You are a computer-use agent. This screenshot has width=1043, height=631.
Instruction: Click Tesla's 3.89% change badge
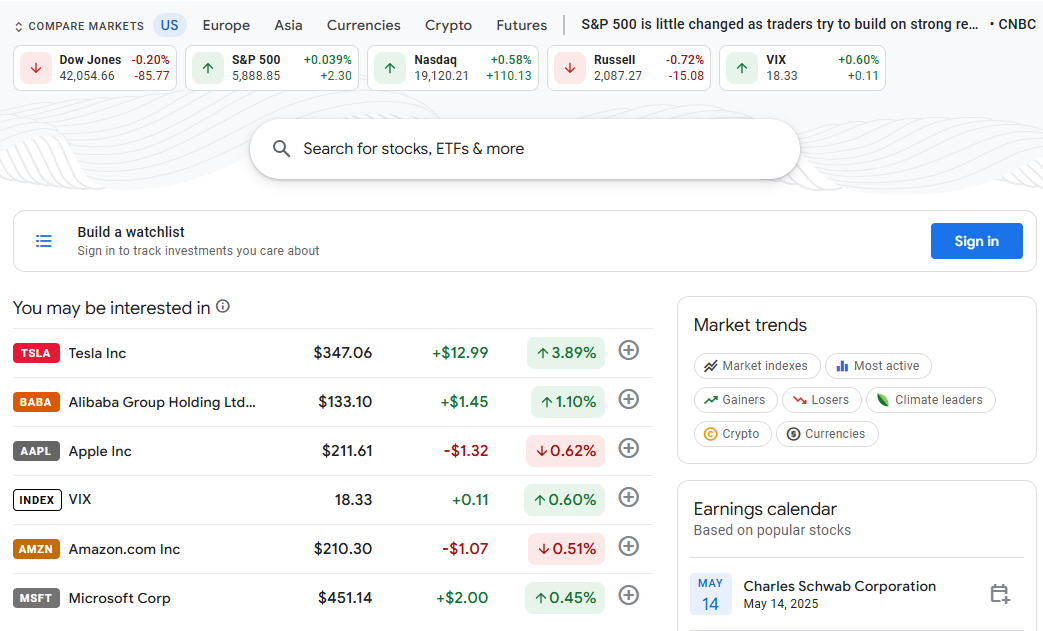(x=566, y=352)
